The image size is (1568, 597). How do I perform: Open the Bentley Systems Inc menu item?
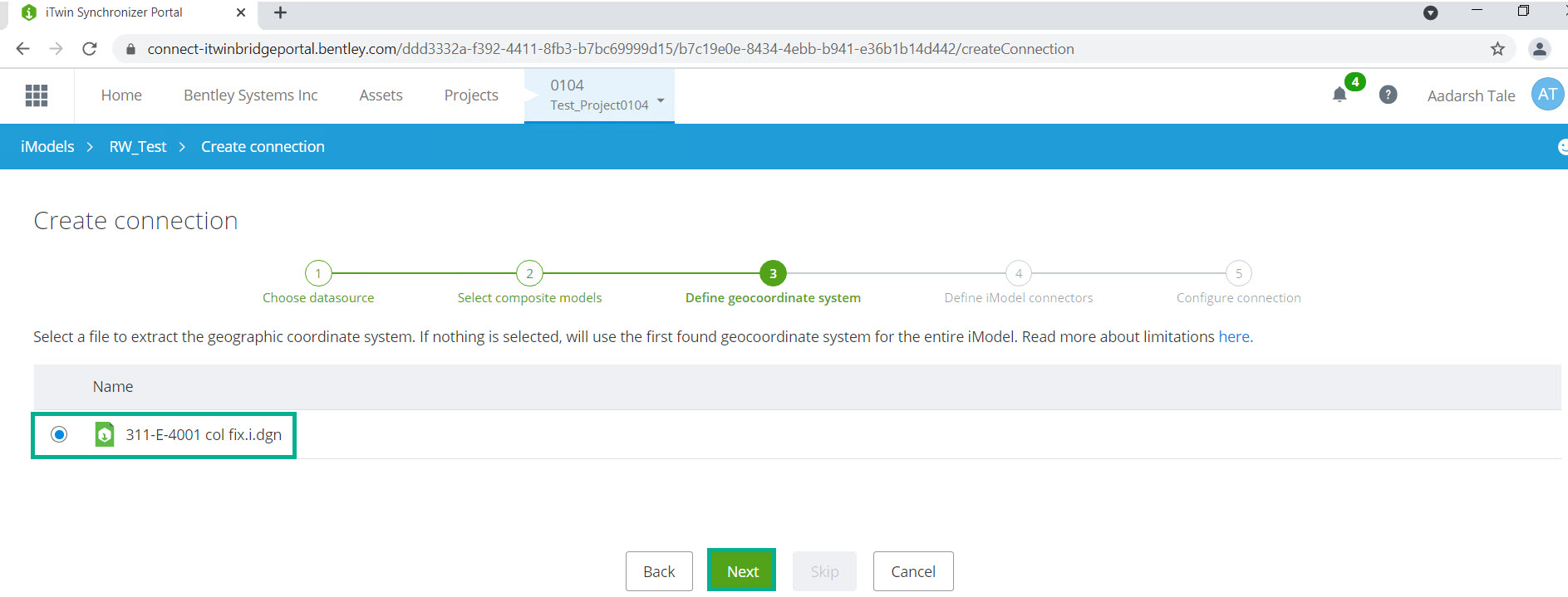(251, 95)
